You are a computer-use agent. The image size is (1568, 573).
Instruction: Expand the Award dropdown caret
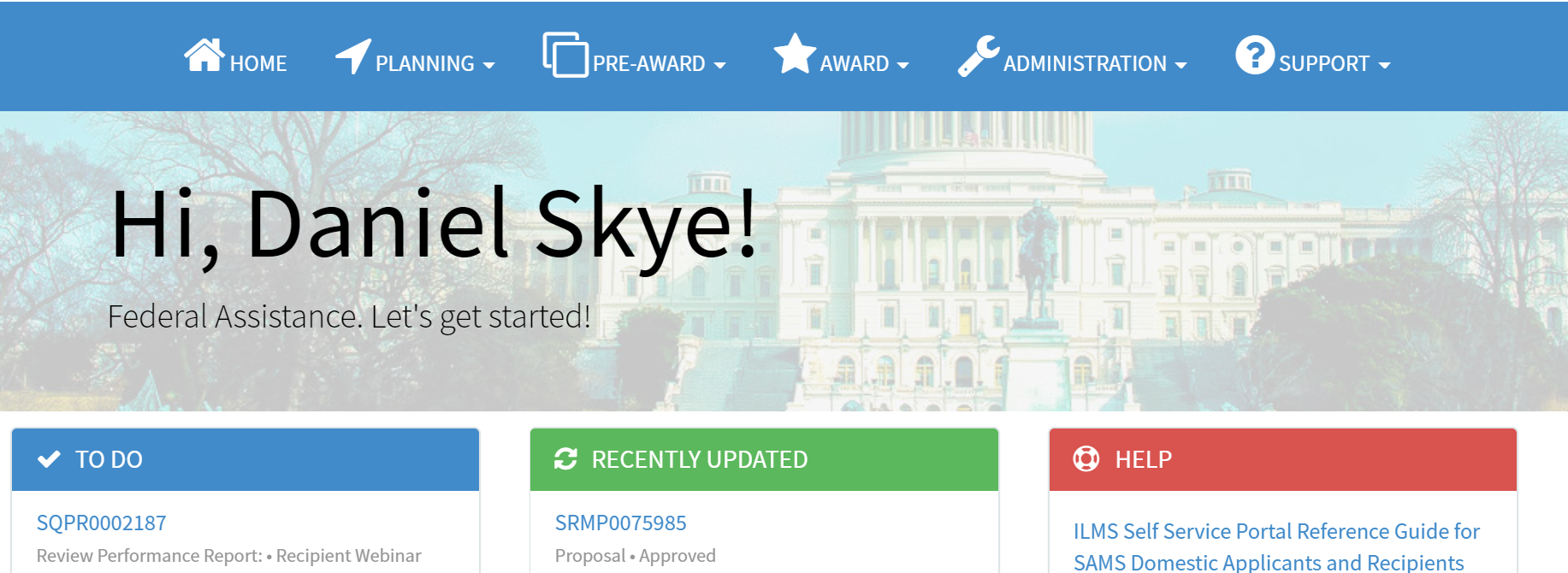pyautogui.click(x=902, y=65)
